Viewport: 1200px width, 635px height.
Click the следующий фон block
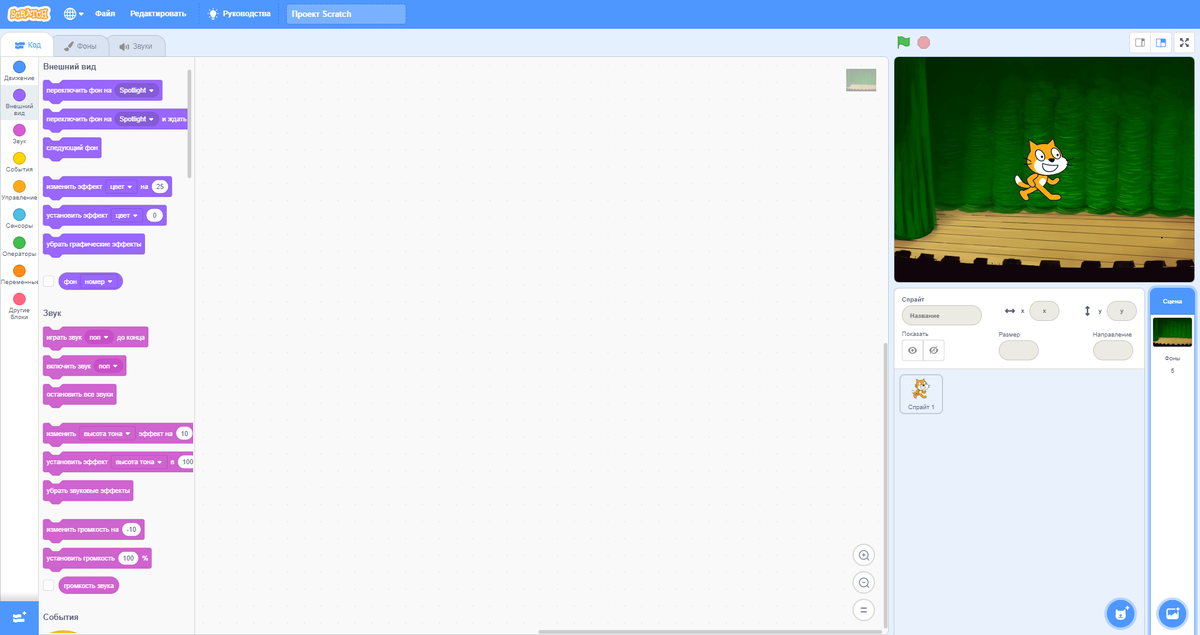[x=72, y=148]
